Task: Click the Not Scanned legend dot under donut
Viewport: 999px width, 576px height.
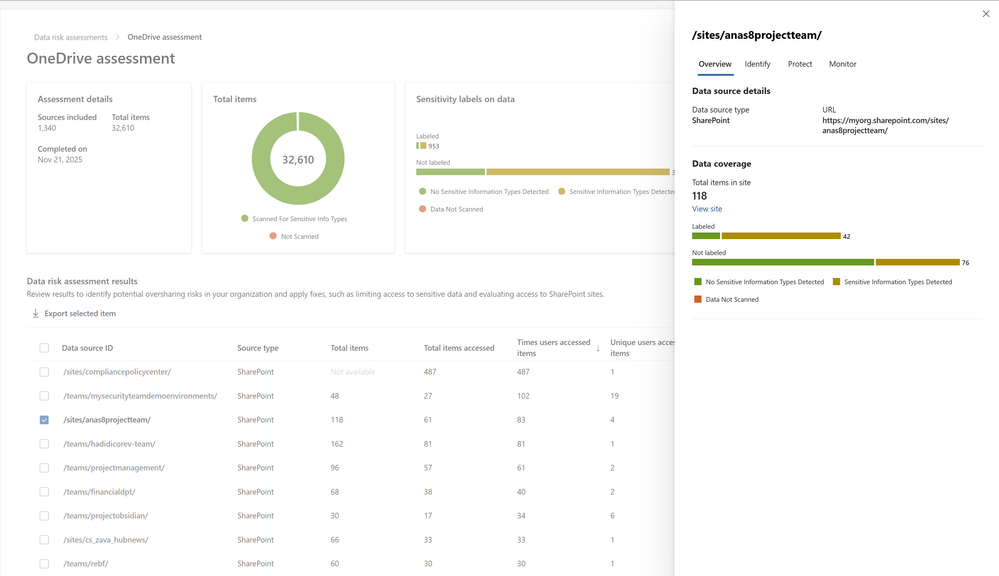Action: 273,236
